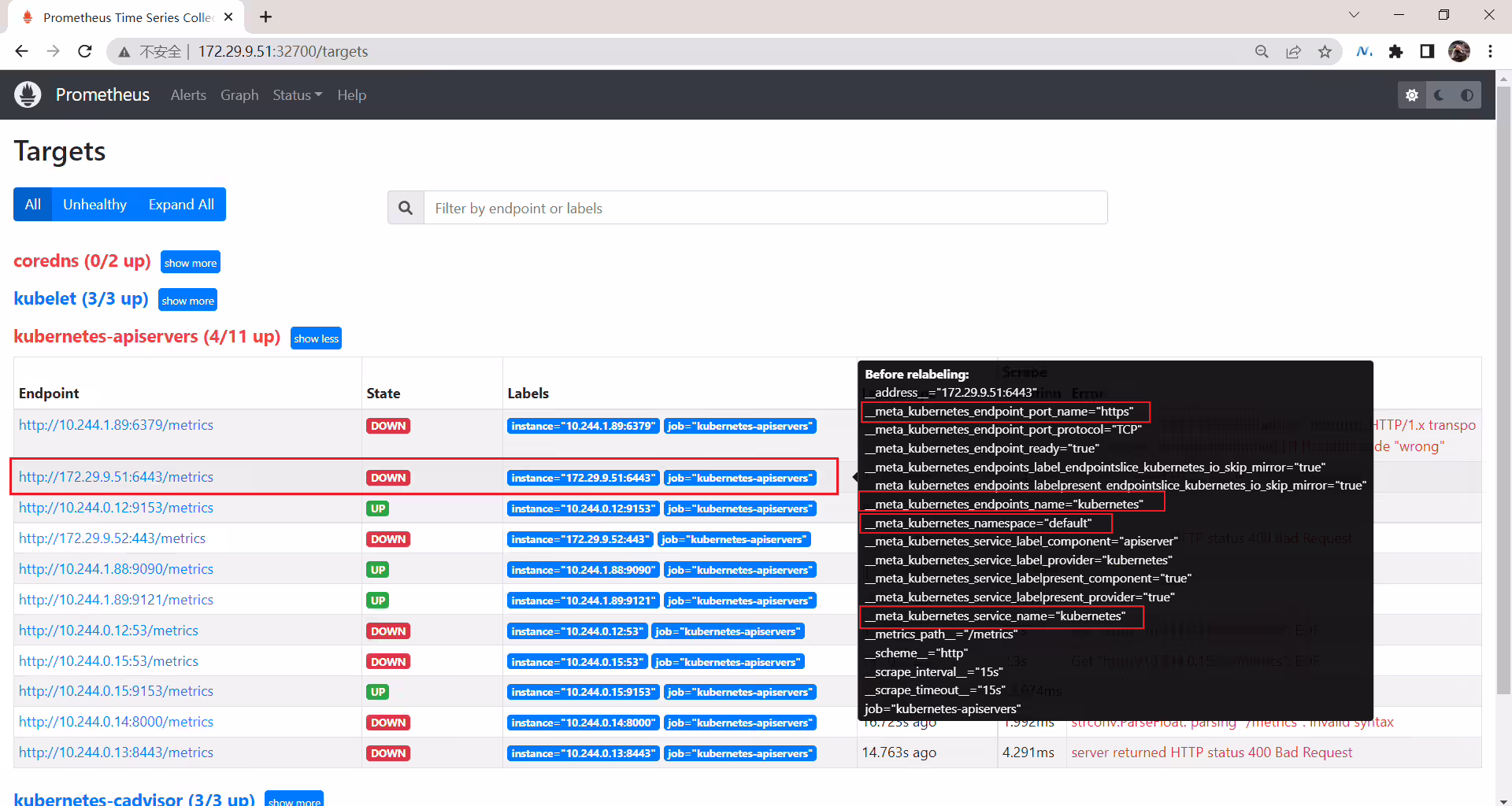Click DOWN state badge for 172.29.9.52:443
This screenshot has width=1512, height=806.
pos(388,539)
